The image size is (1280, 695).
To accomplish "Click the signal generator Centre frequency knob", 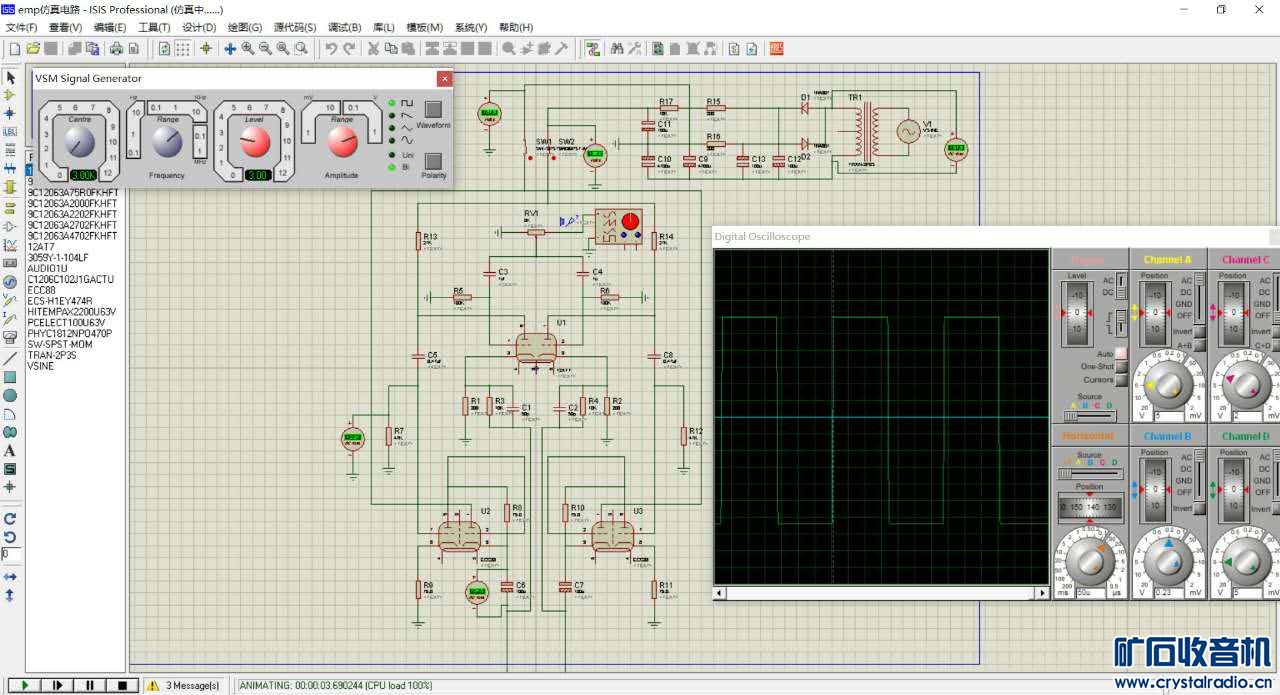I will tap(78, 144).
